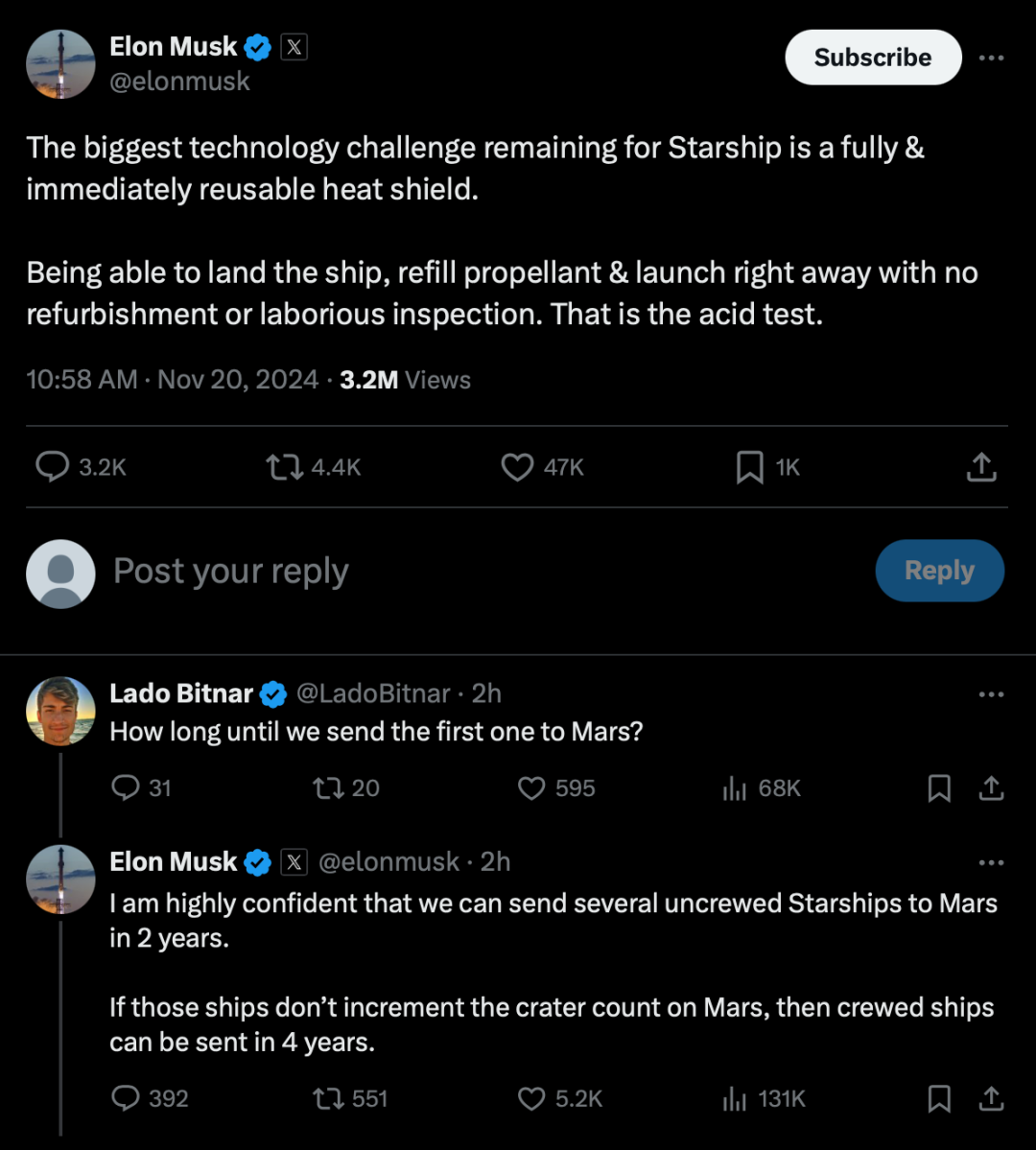
Task: Bookmark the main post showing 1K bookmarks
Action: click(x=749, y=467)
